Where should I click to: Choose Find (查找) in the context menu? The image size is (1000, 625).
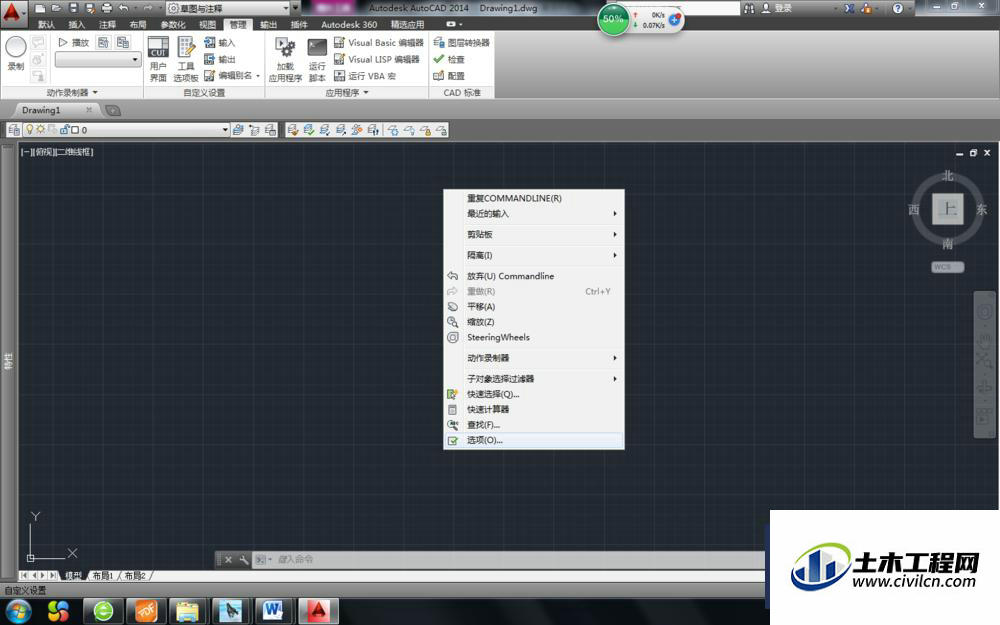coord(534,425)
